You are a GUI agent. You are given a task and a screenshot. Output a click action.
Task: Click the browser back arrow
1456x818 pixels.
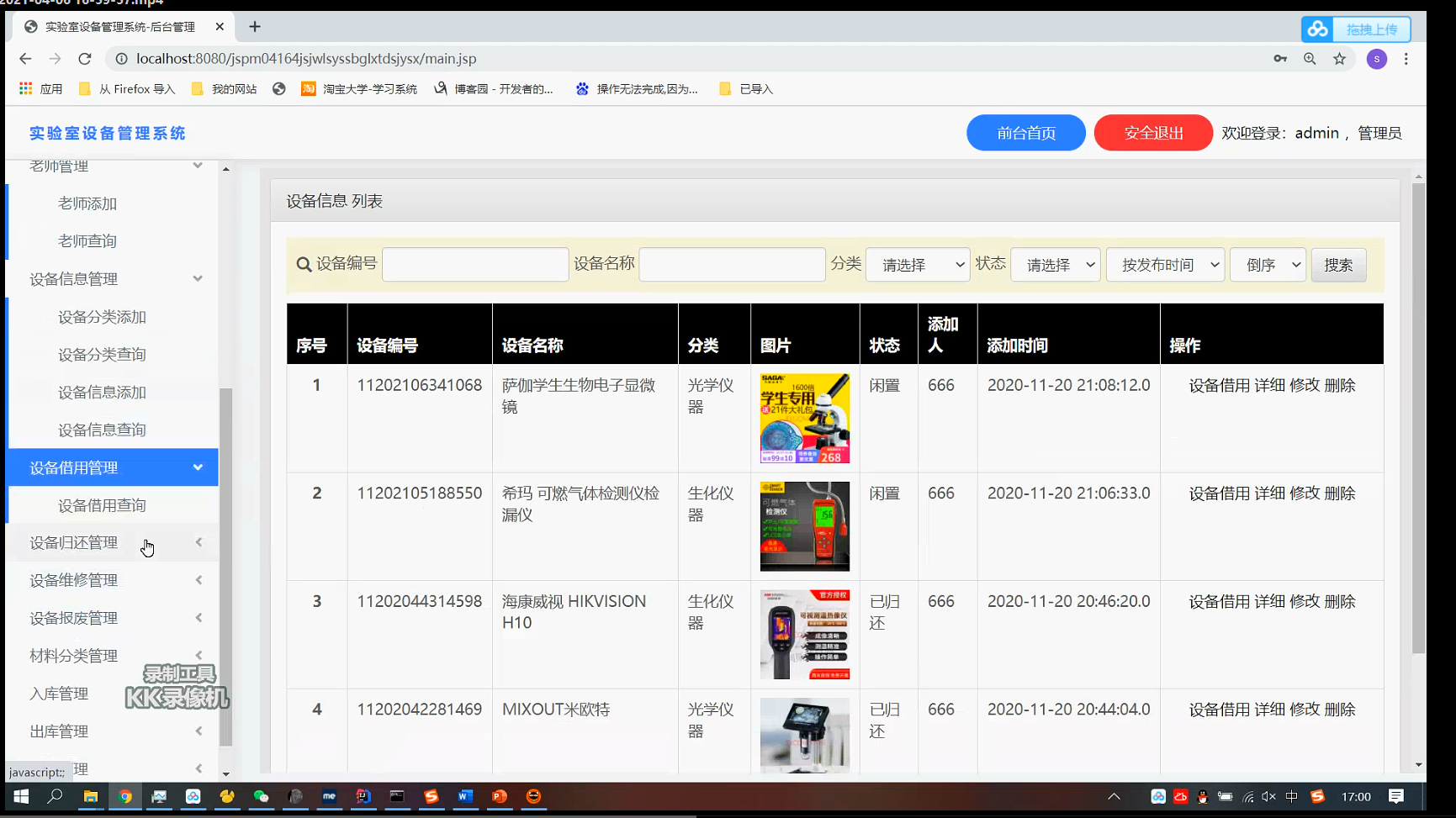tap(25, 59)
